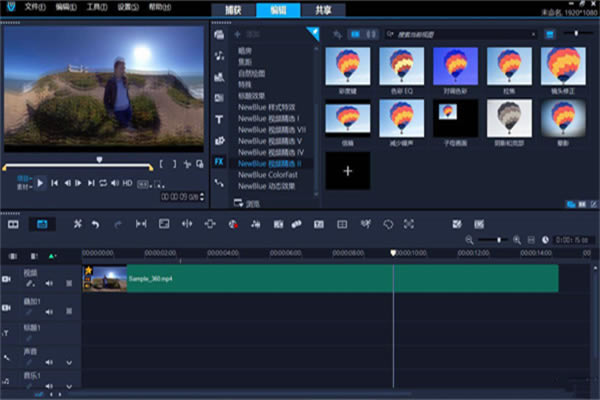Open the 文件 (File) menu
Image resolution: width=600 pixels, height=400 pixels.
(x=35, y=6)
